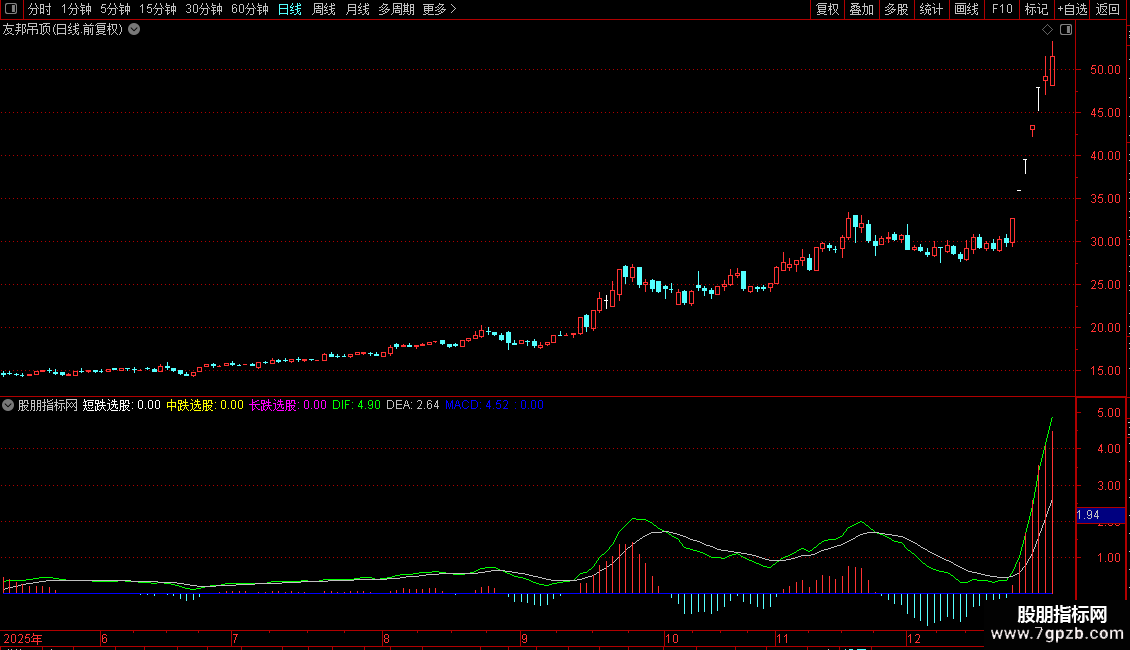The height and width of the screenshot is (650, 1130).
Task: Expand the indicator panel settings arrow
Action: 8,405
